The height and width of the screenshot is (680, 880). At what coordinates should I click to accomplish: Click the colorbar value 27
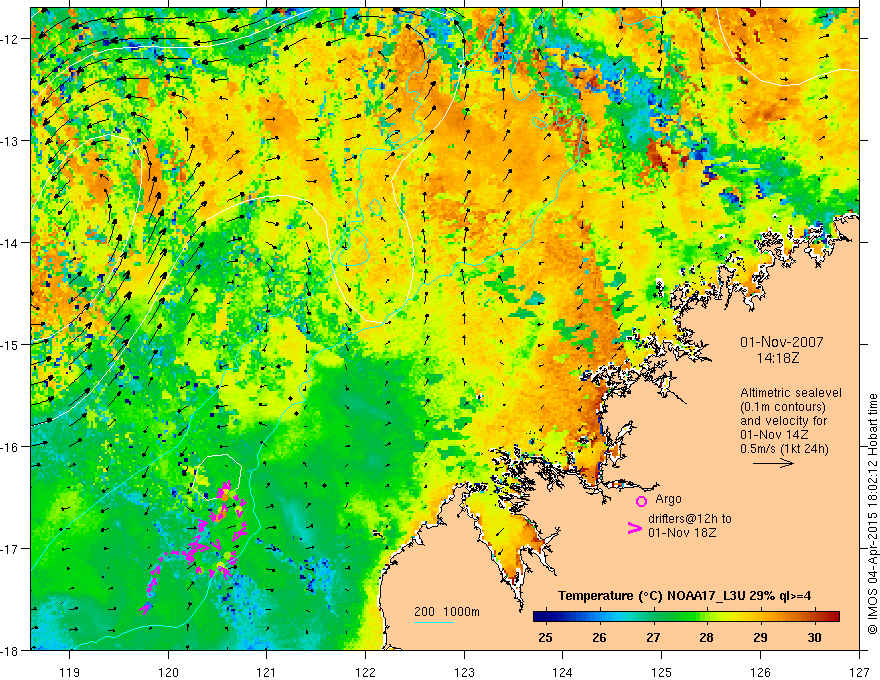(653, 637)
